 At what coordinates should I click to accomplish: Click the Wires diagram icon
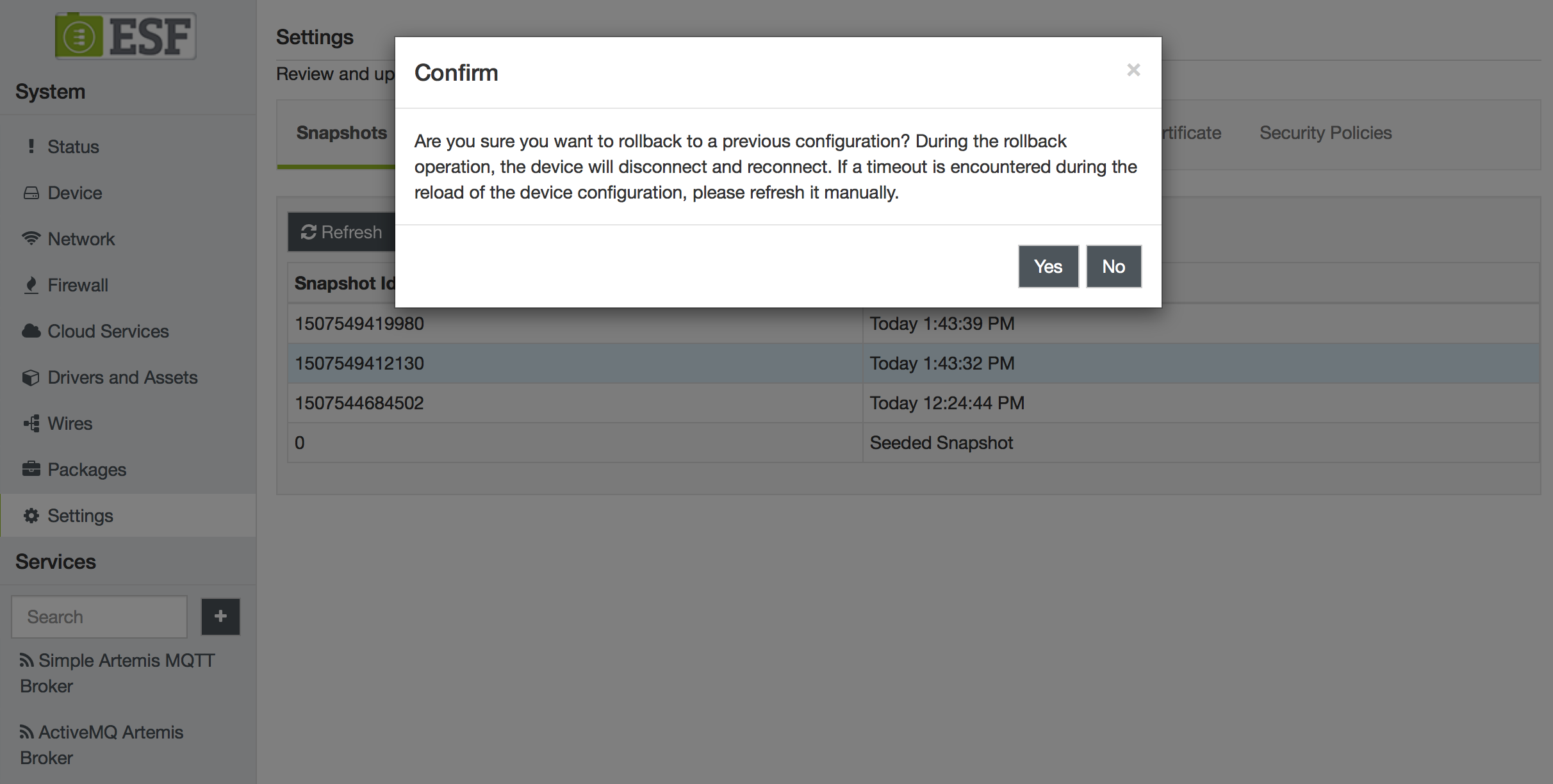point(31,423)
